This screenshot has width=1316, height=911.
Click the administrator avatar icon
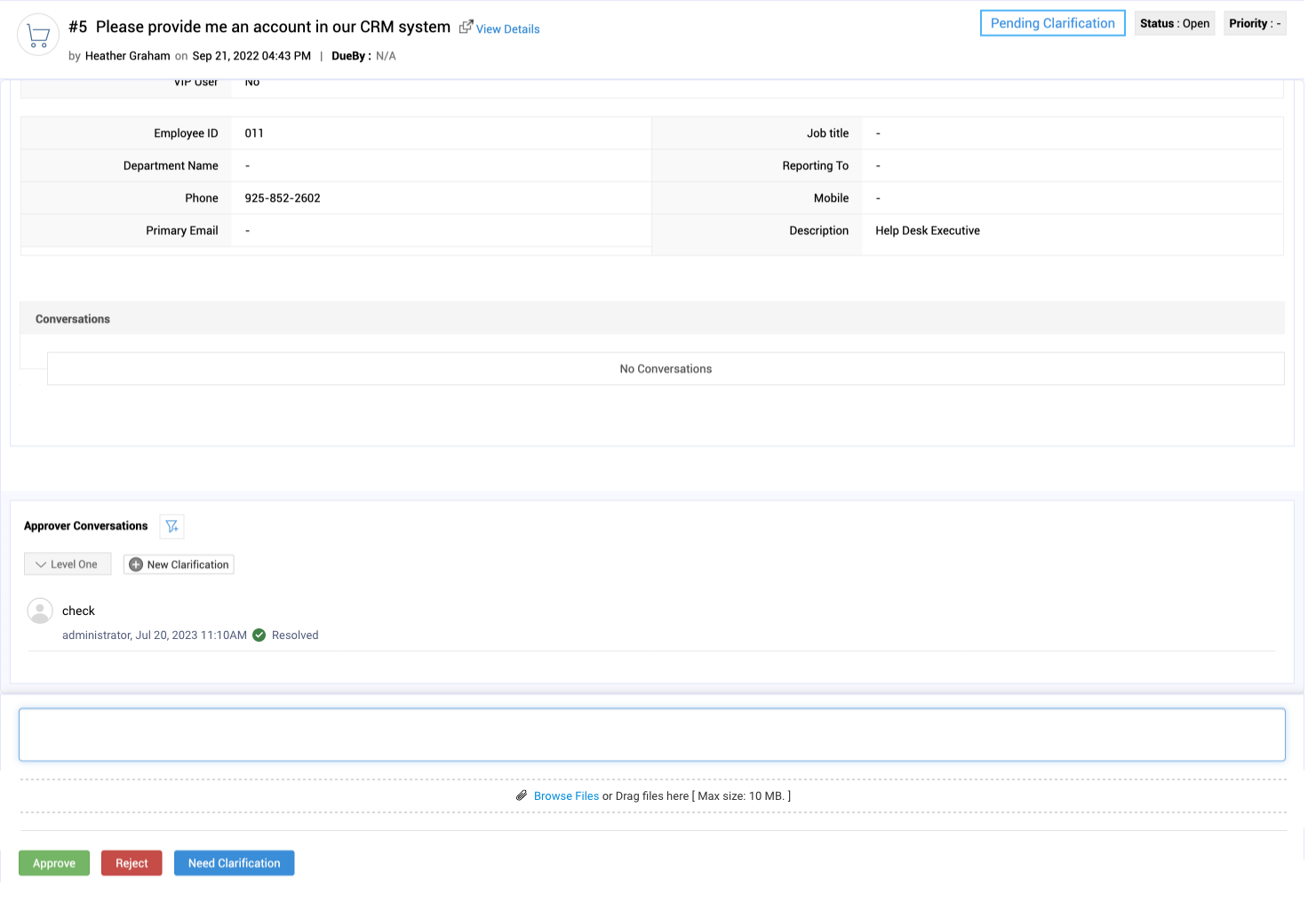[x=40, y=611]
